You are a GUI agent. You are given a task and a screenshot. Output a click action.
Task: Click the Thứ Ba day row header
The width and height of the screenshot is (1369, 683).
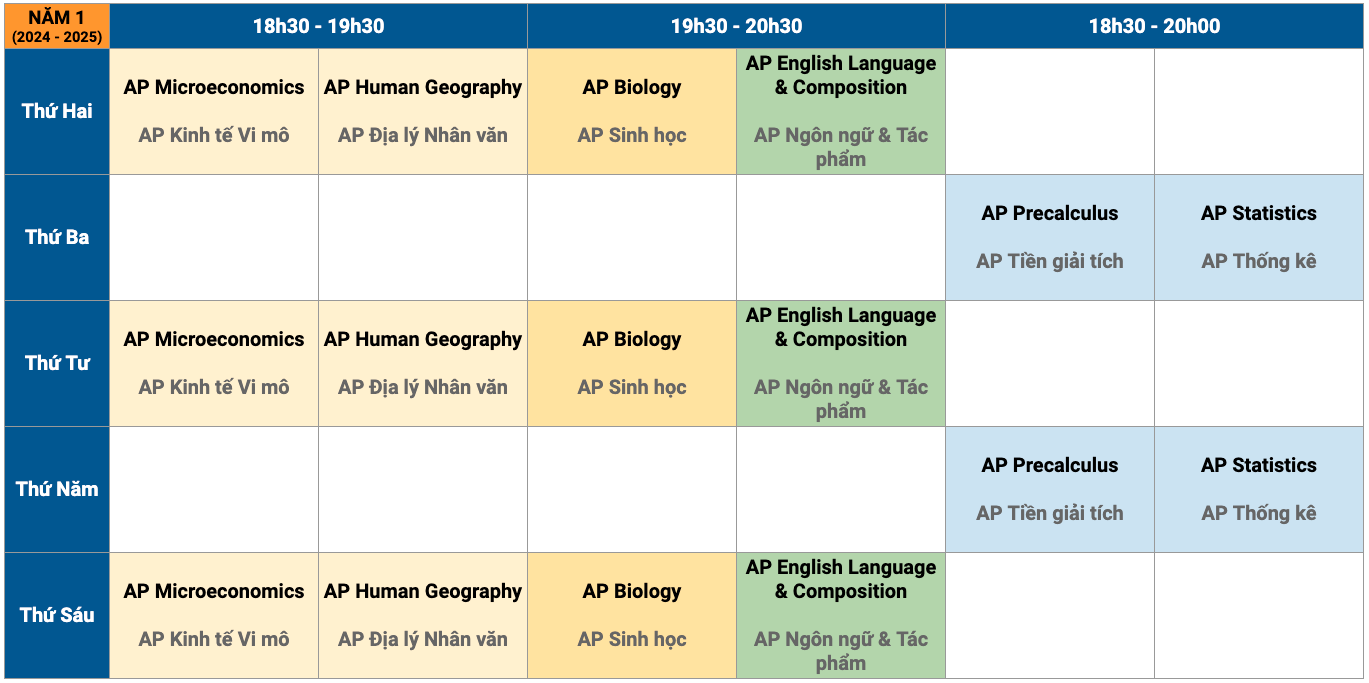(x=57, y=237)
